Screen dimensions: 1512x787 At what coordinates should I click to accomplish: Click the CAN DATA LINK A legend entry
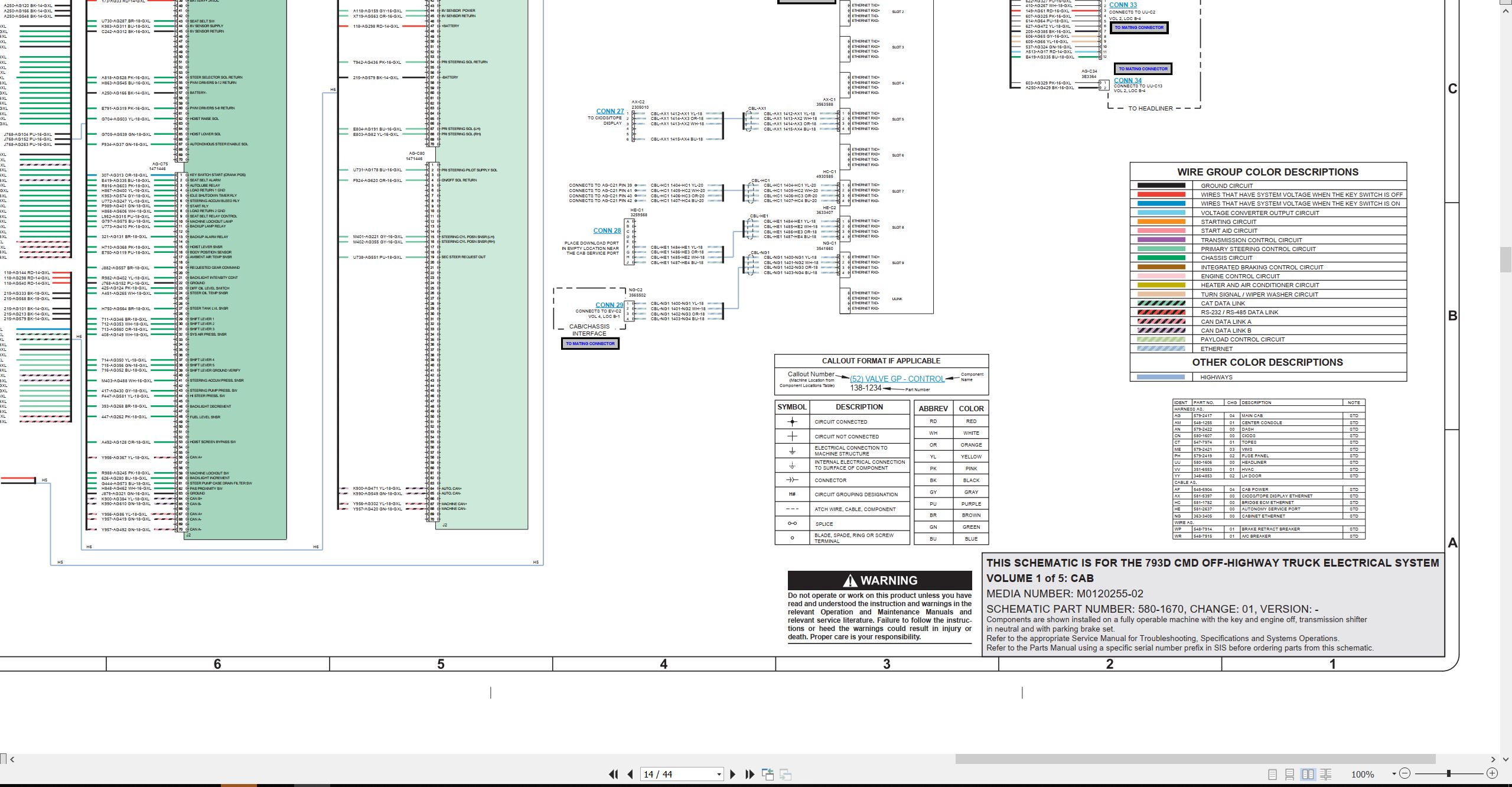[1268, 321]
